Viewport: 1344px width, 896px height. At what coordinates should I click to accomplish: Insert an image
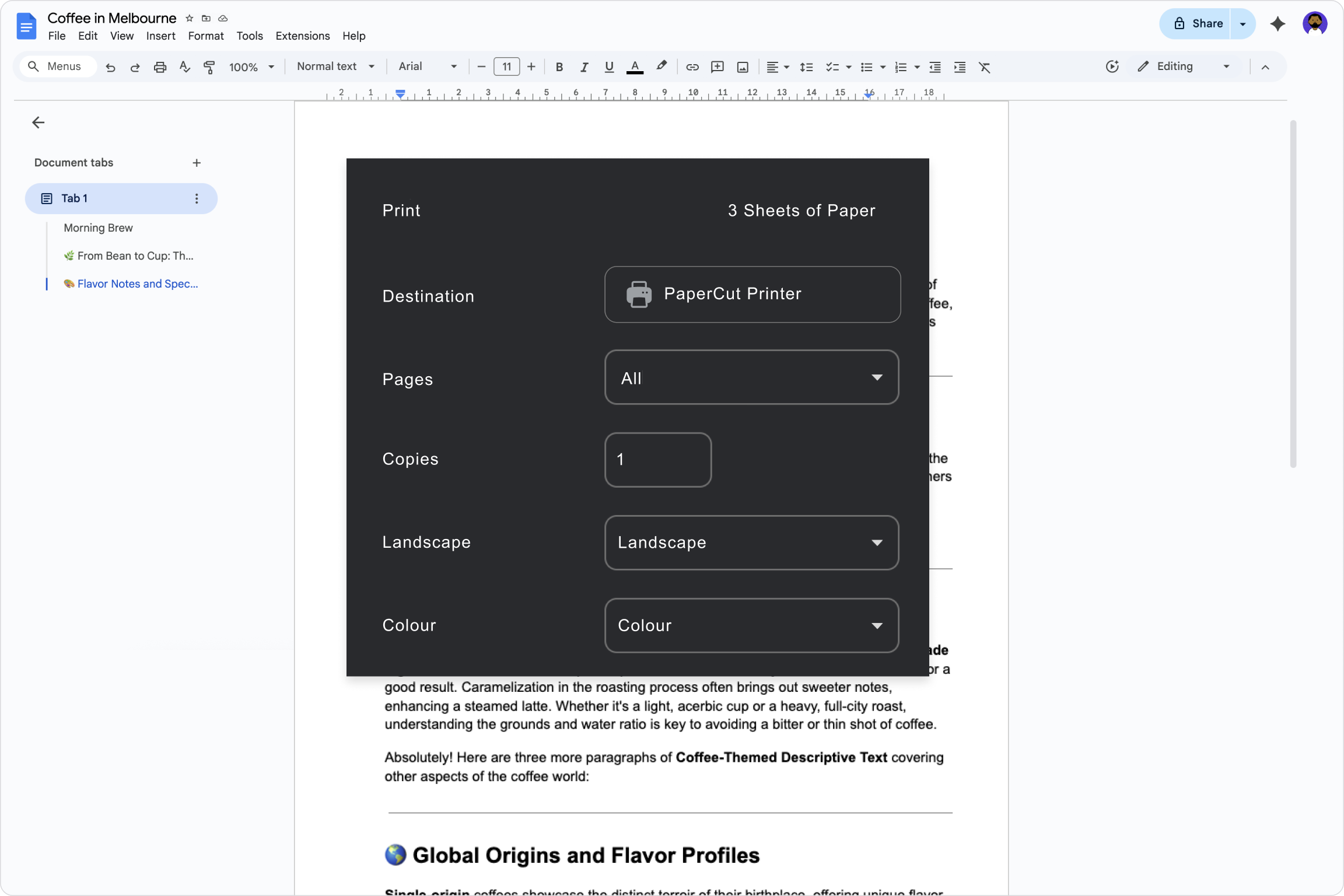[x=741, y=66]
